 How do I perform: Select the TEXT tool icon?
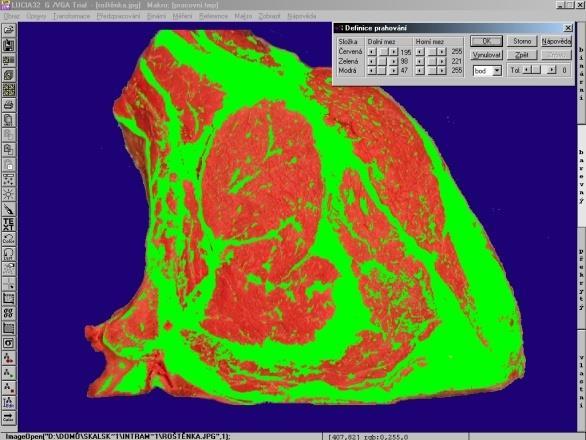pyautogui.click(x=9, y=224)
